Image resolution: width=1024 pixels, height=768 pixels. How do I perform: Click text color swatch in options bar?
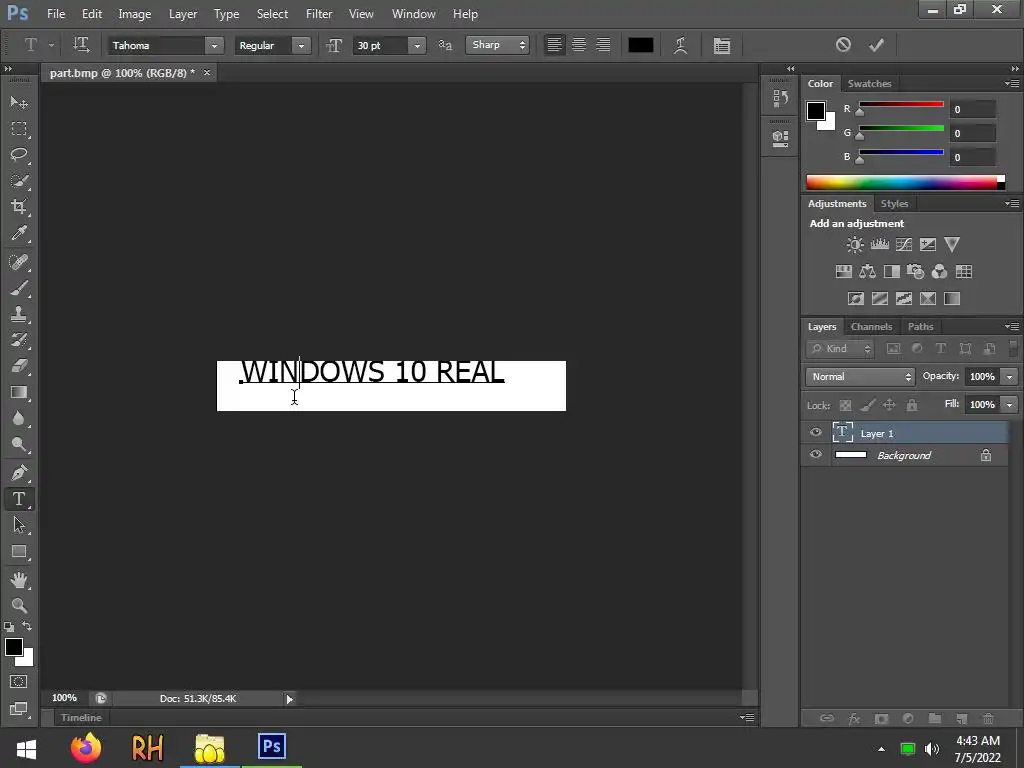(641, 45)
